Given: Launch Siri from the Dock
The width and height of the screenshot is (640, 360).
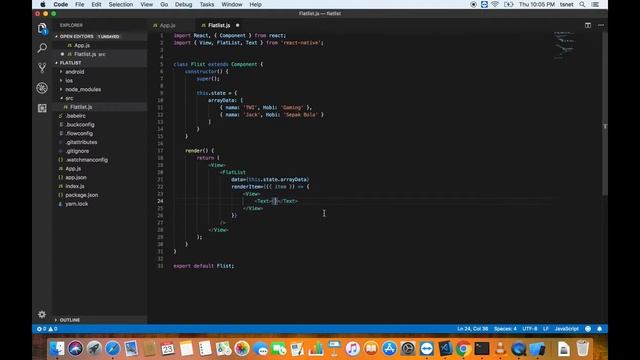Looking at the screenshot, I should click(x=75, y=349).
